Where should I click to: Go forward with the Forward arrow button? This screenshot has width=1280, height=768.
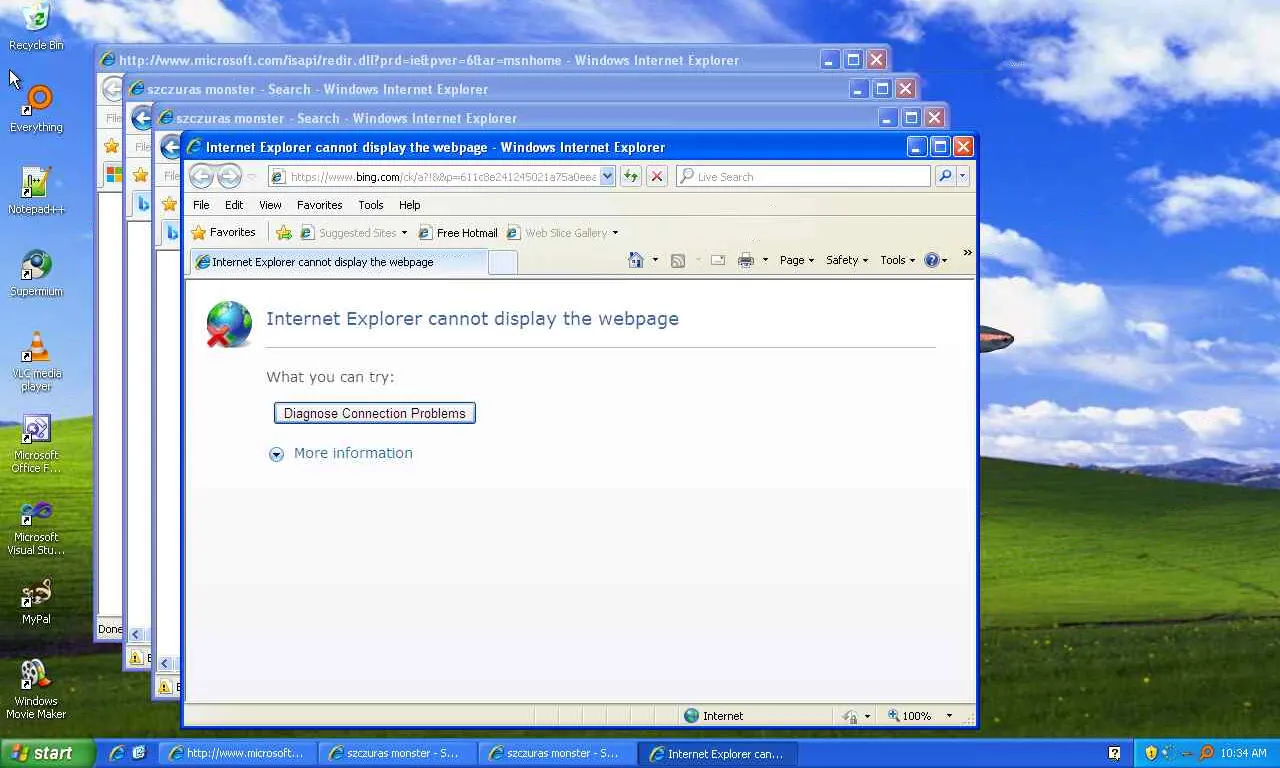[229, 177]
